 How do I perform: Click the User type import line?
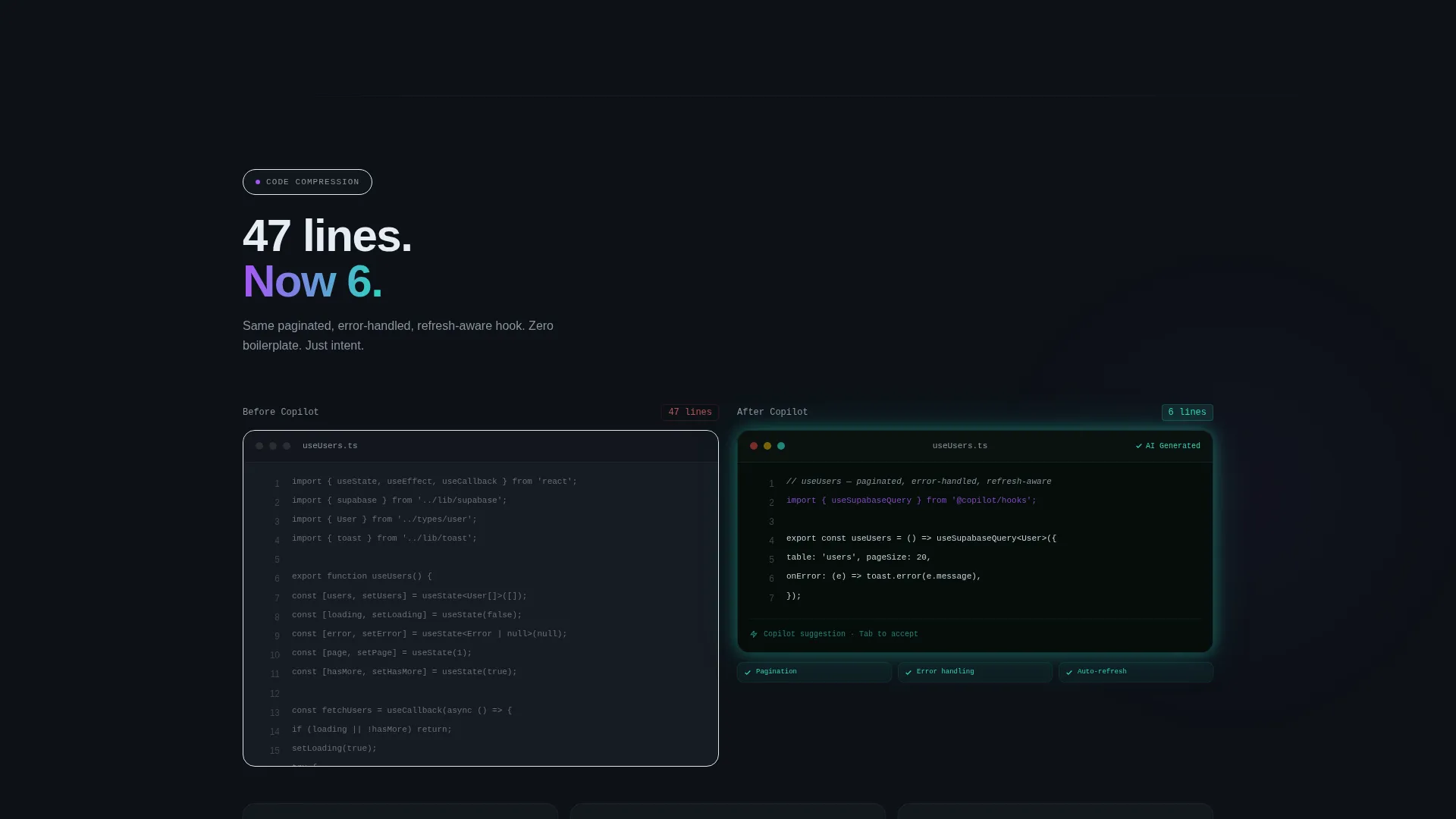[x=384, y=519]
